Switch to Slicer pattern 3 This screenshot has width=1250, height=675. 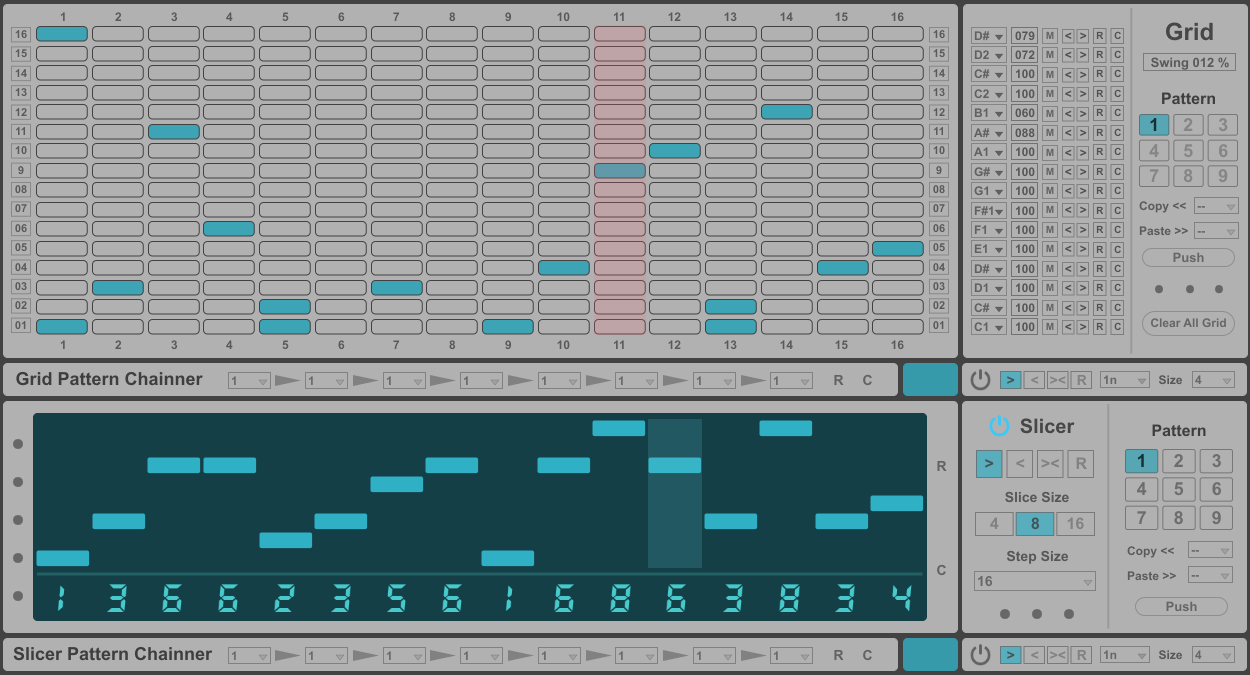pos(1216,461)
